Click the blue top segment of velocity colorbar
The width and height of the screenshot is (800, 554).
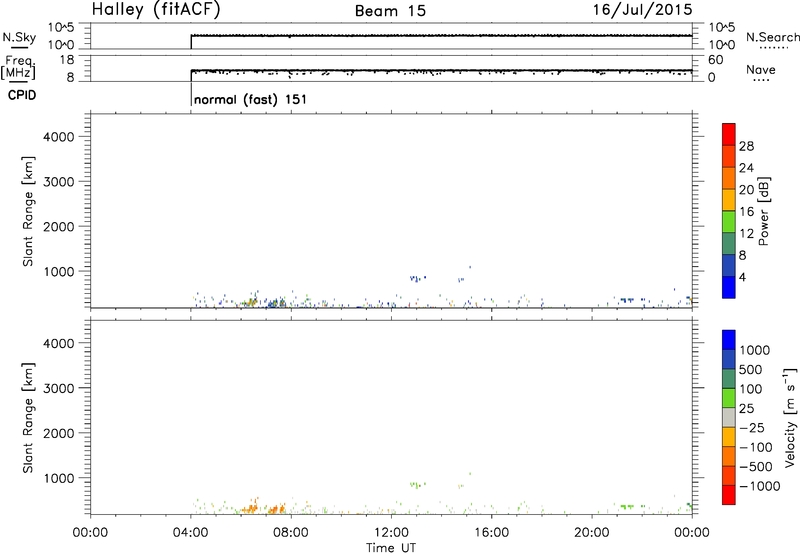(x=729, y=340)
